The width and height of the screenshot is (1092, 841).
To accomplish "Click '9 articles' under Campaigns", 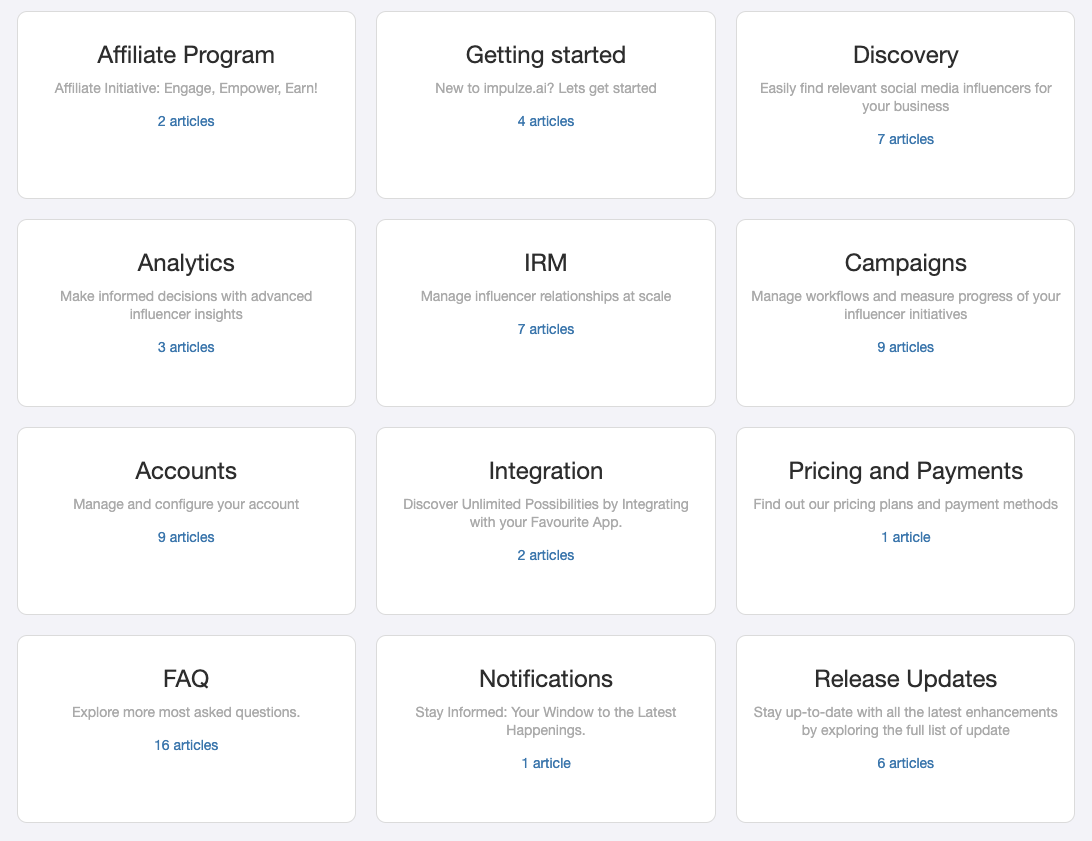I will click(904, 347).
